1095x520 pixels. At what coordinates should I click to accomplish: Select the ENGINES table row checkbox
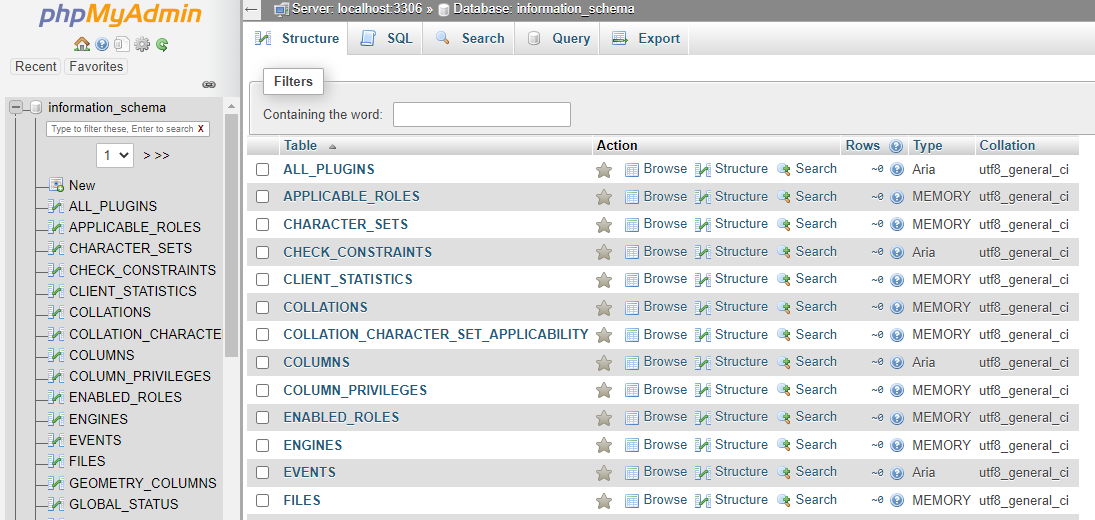coord(263,445)
